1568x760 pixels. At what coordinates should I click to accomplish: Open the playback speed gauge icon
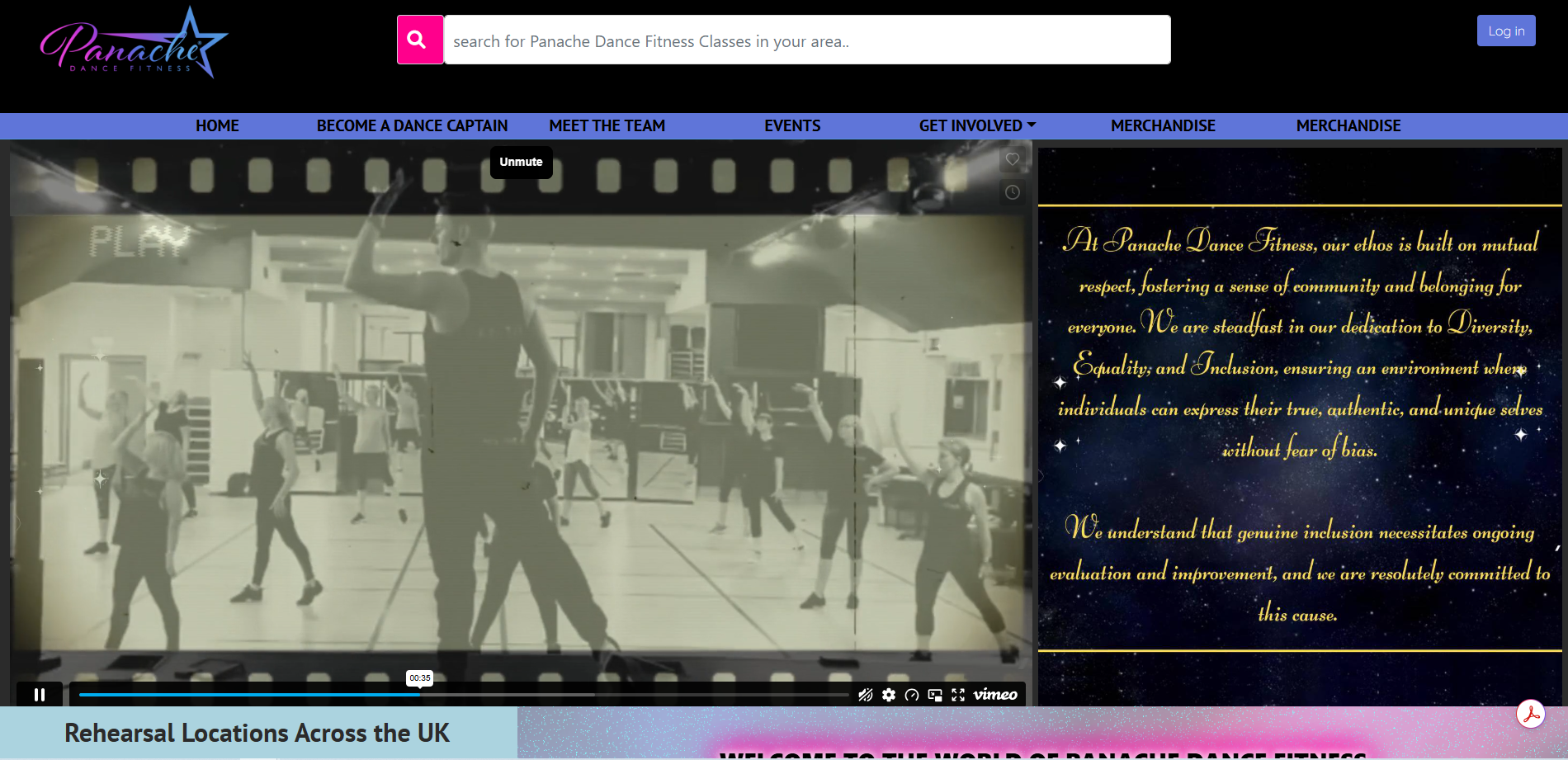[x=912, y=695]
